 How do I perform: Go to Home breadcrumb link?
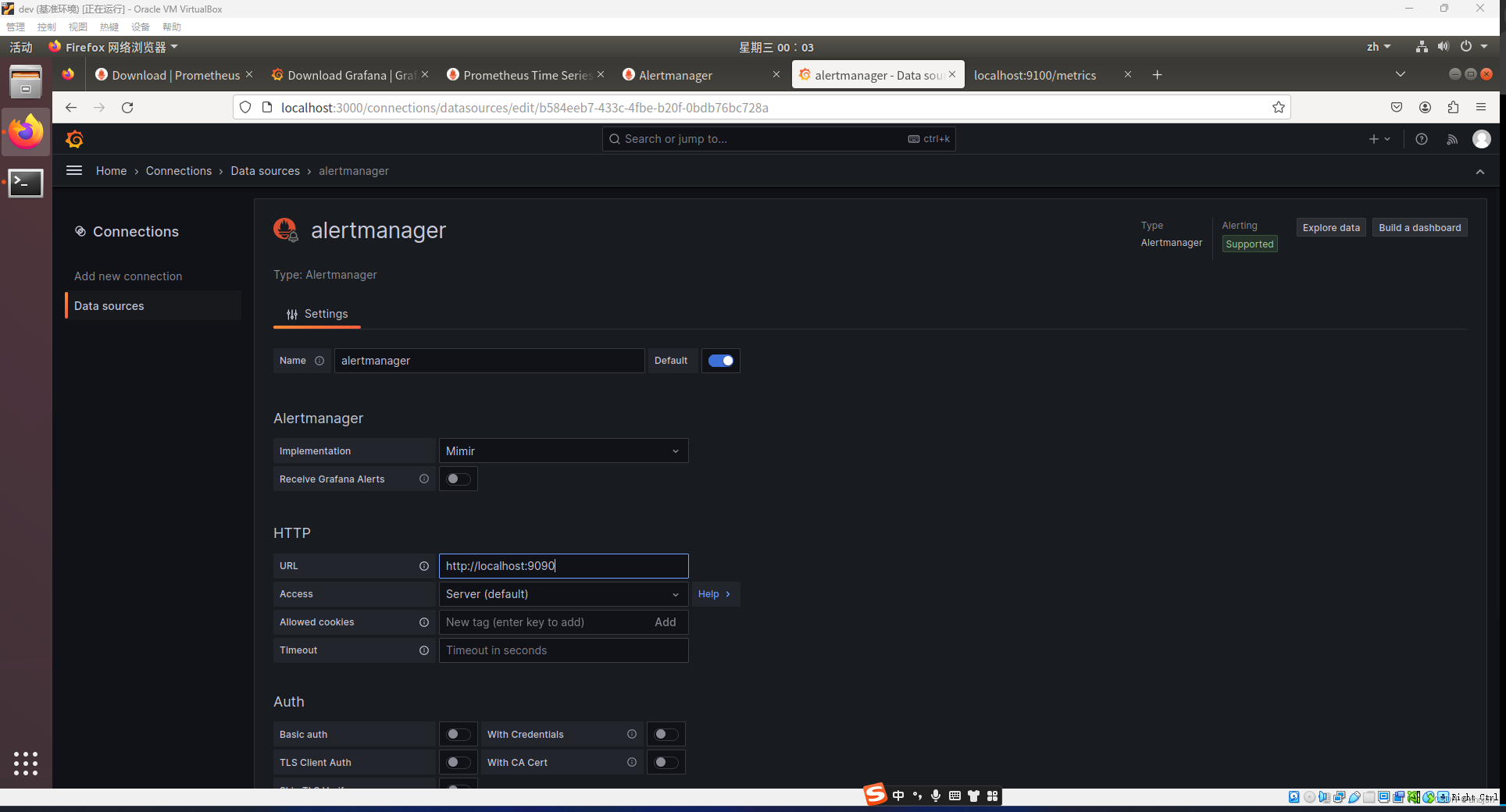click(111, 171)
